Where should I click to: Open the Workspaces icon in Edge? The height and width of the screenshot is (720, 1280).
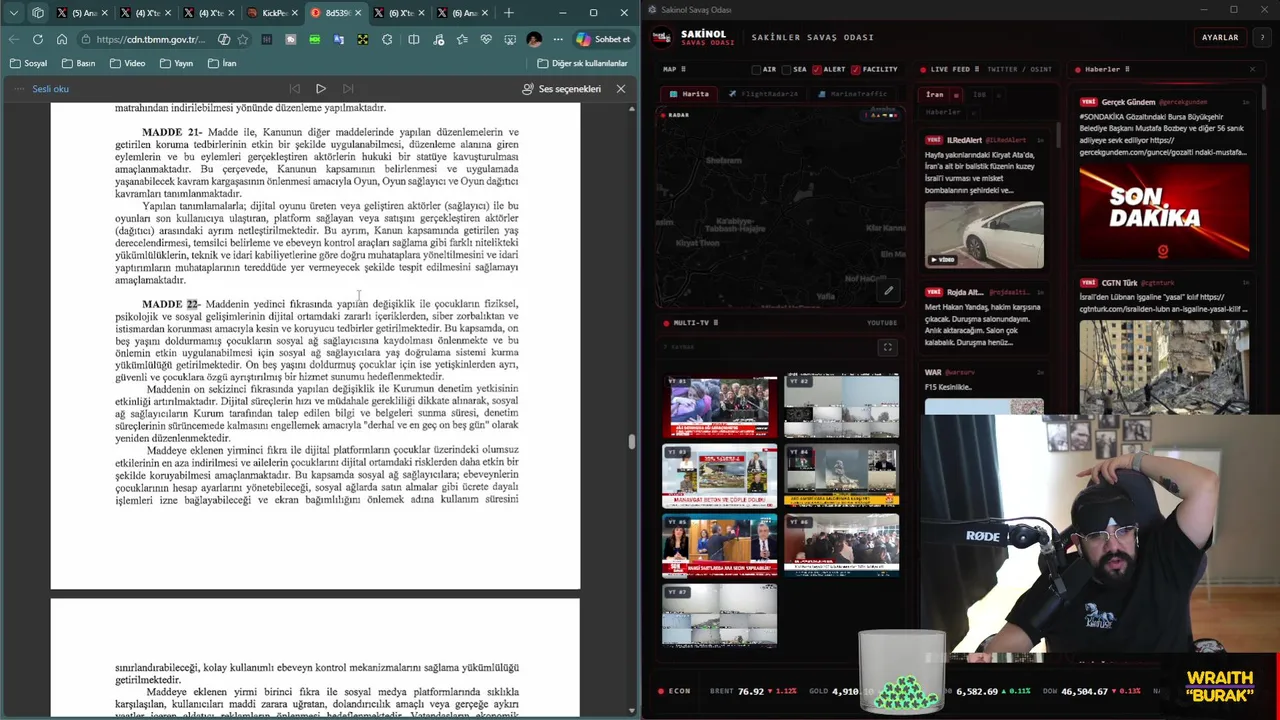pos(38,13)
